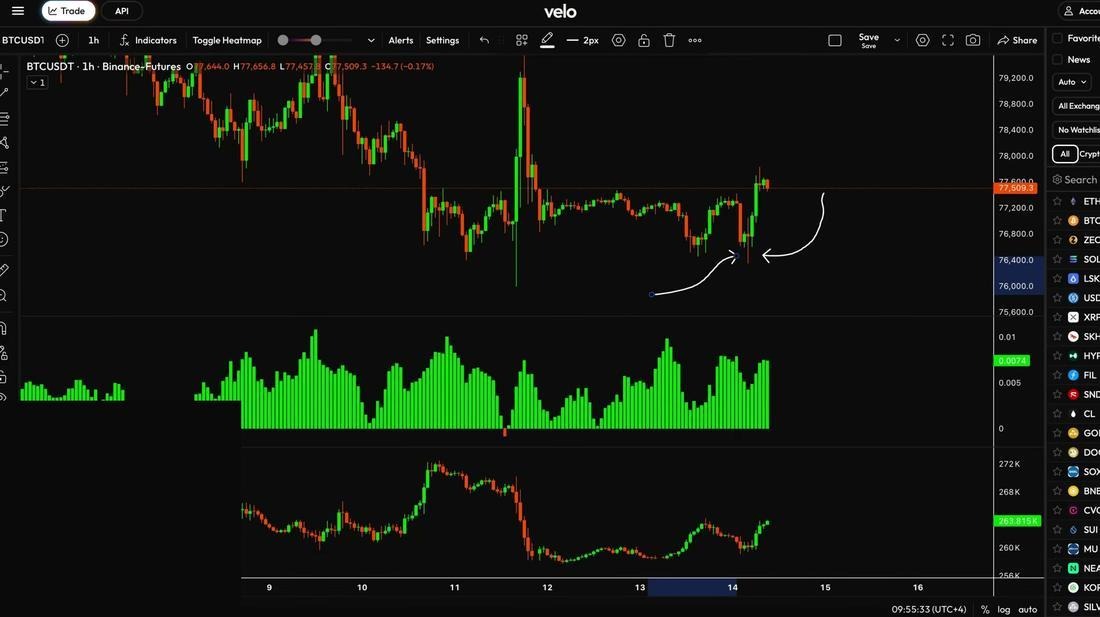The image size is (1100, 617).
Task: Add symbol with plus icon
Action: [62, 41]
